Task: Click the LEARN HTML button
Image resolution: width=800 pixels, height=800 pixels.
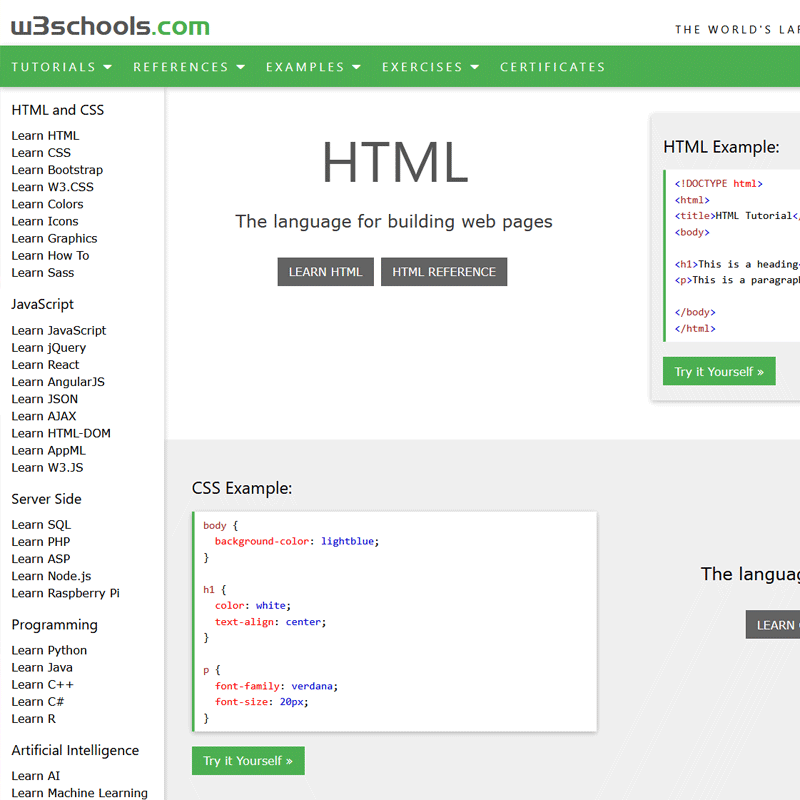Action: pyautogui.click(x=325, y=271)
